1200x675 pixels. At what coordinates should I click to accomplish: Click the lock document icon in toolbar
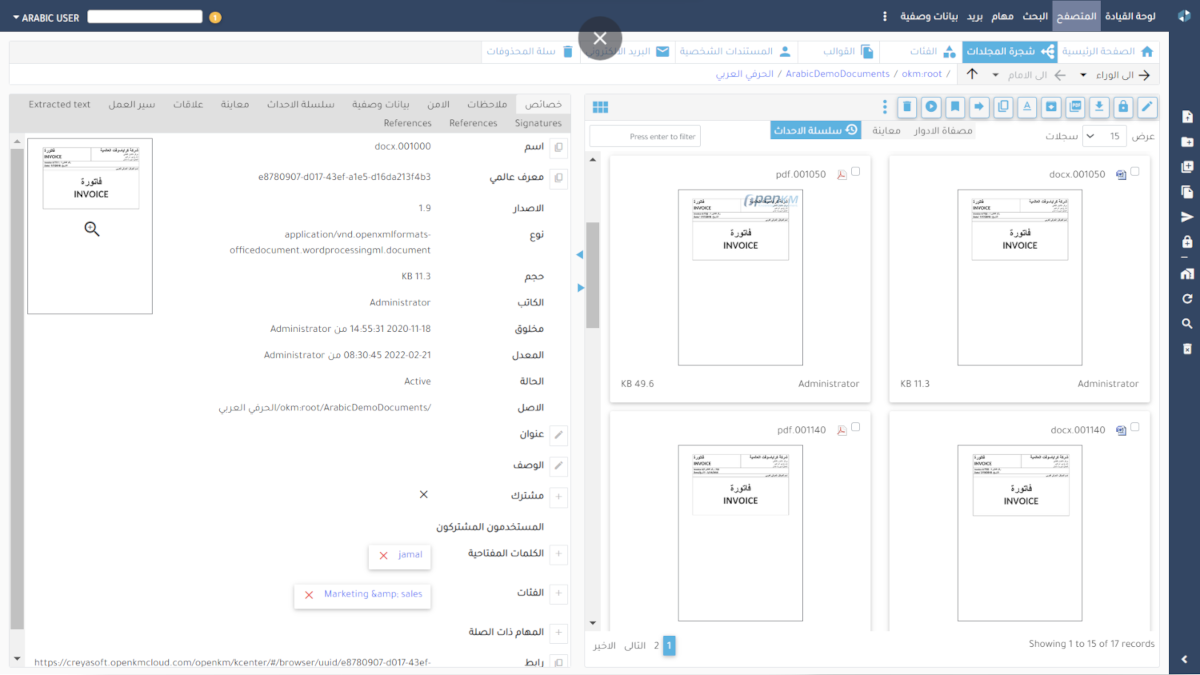[x=1123, y=107]
